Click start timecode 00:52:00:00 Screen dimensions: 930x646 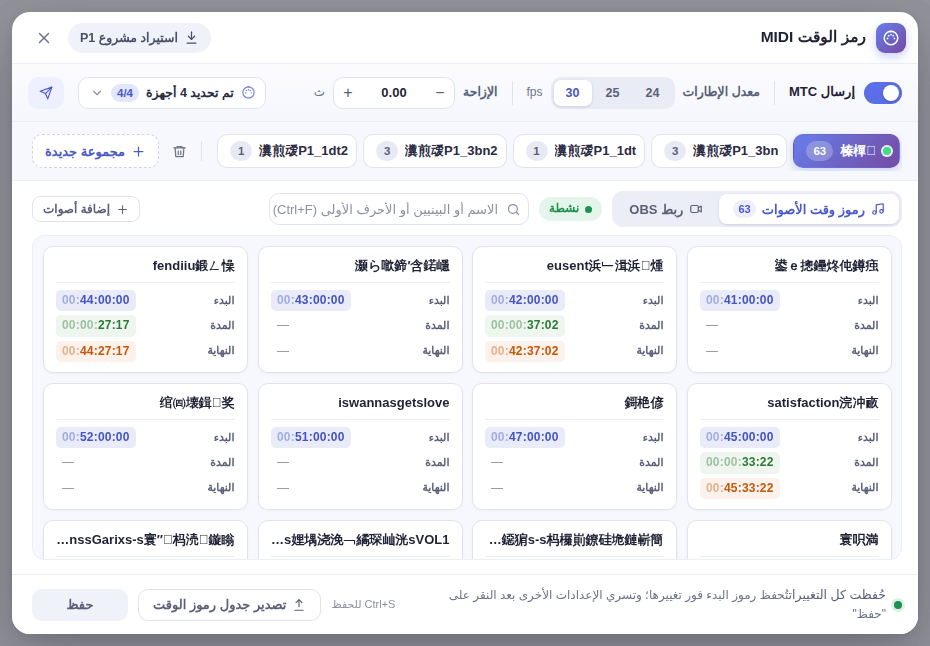click(95, 437)
